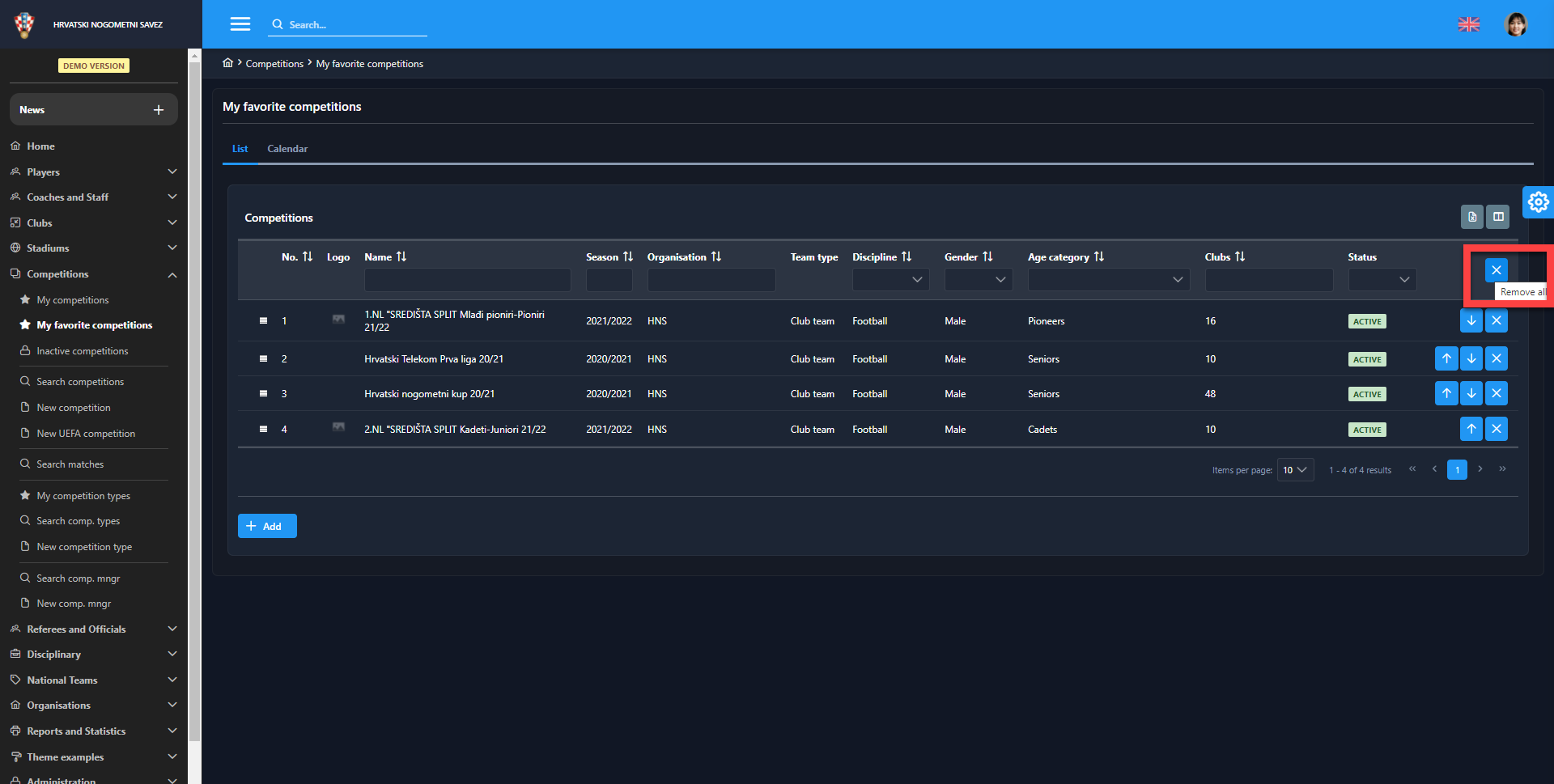Open the Items per page dropdown
Image resolution: width=1554 pixels, height=784 pixels.
click(x=1294, y=470)
